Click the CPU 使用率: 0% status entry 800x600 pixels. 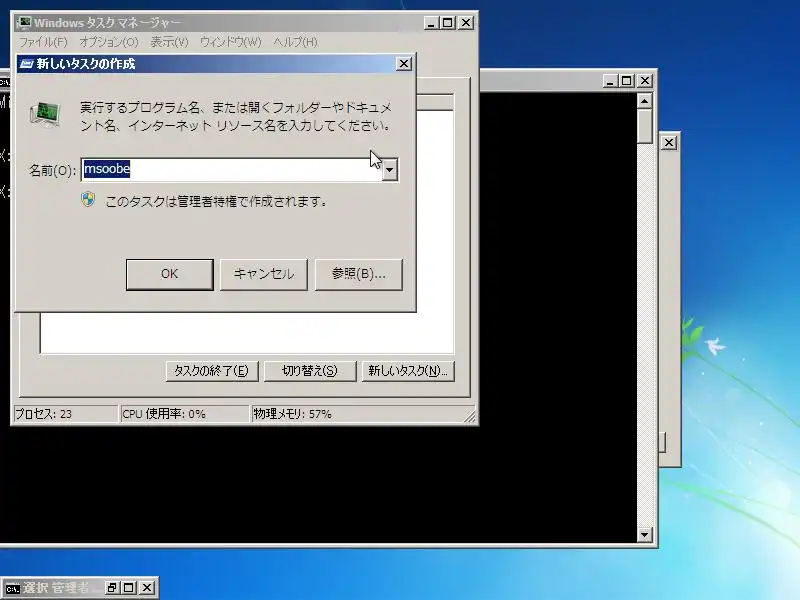click(185, 414)
